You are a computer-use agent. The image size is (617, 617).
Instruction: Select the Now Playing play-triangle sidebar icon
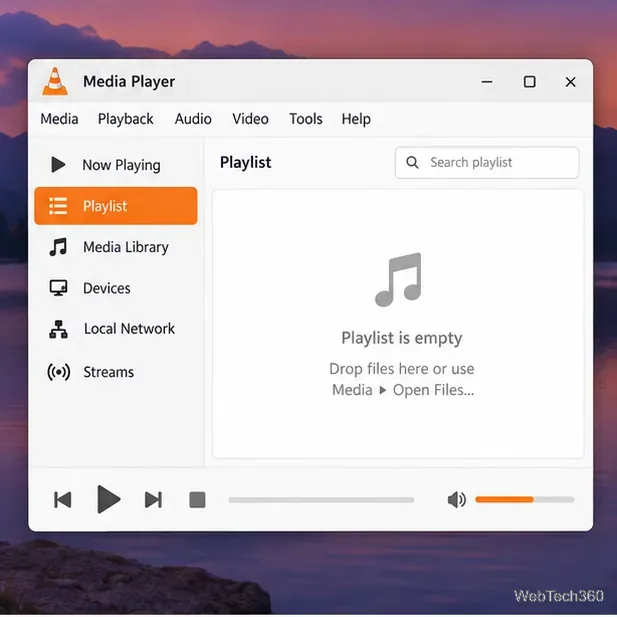(x=58, y=164)
